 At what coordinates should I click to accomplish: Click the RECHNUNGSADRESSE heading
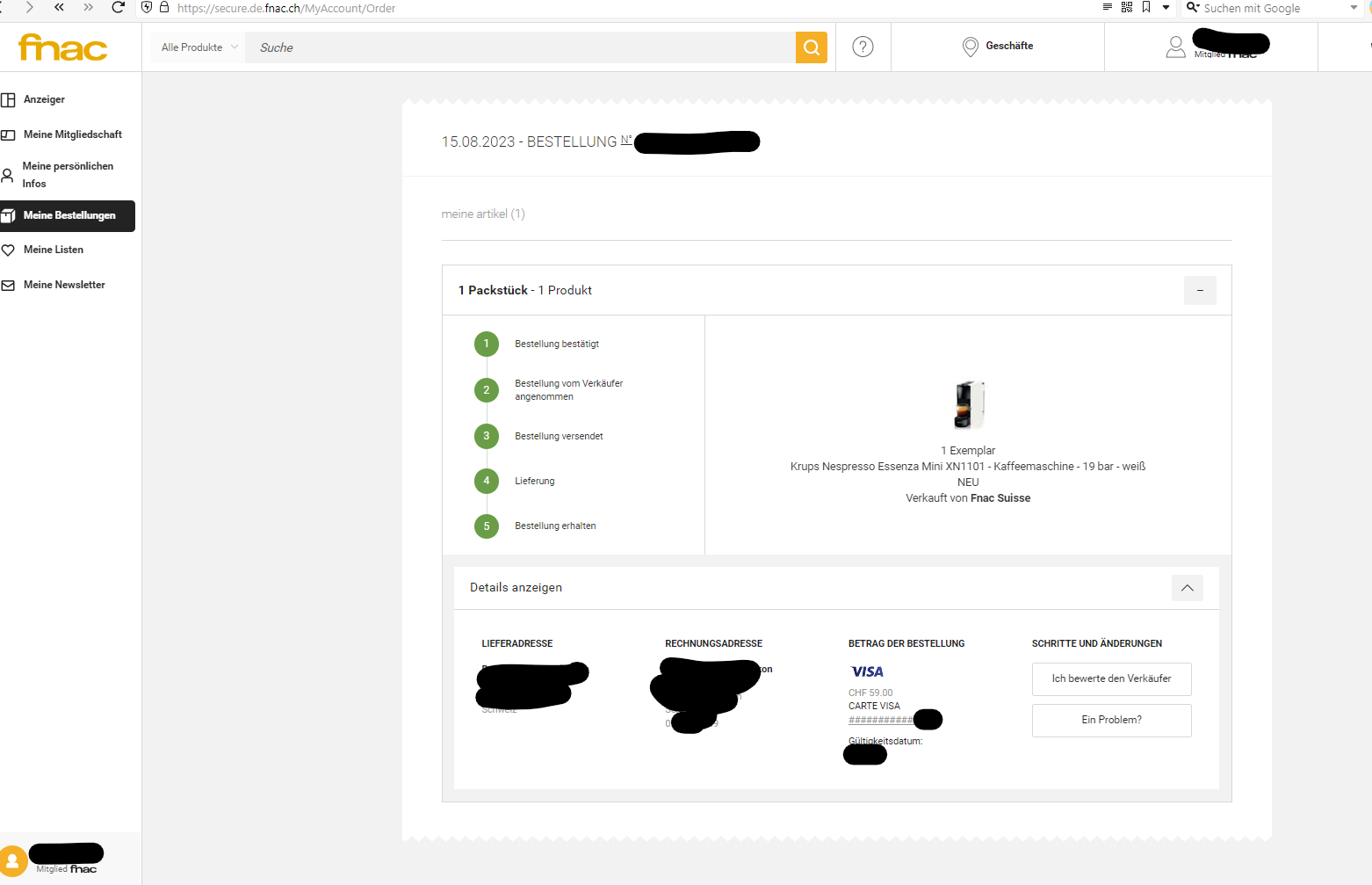(714, 643)
